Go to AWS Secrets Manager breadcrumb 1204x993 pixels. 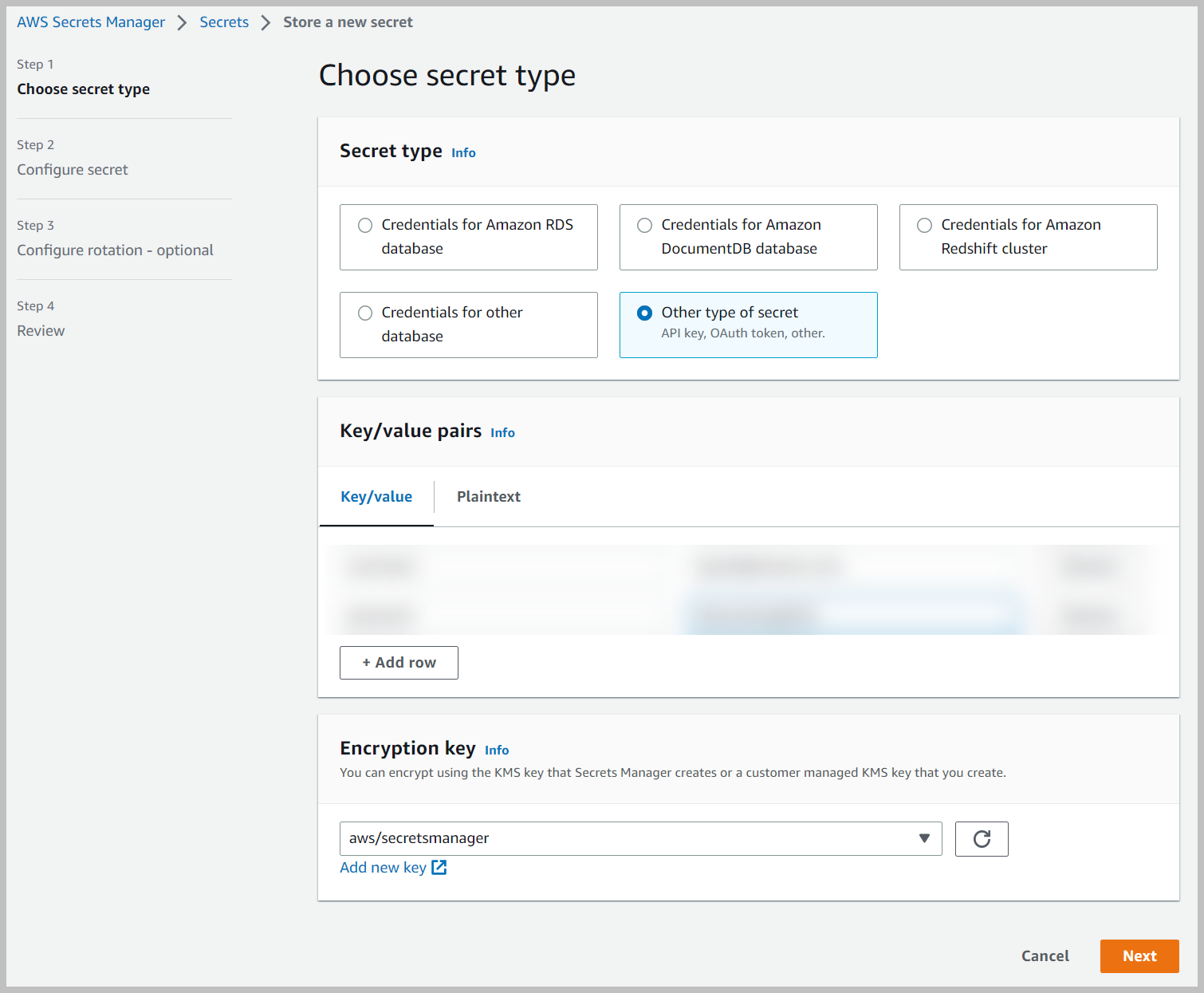91,22
